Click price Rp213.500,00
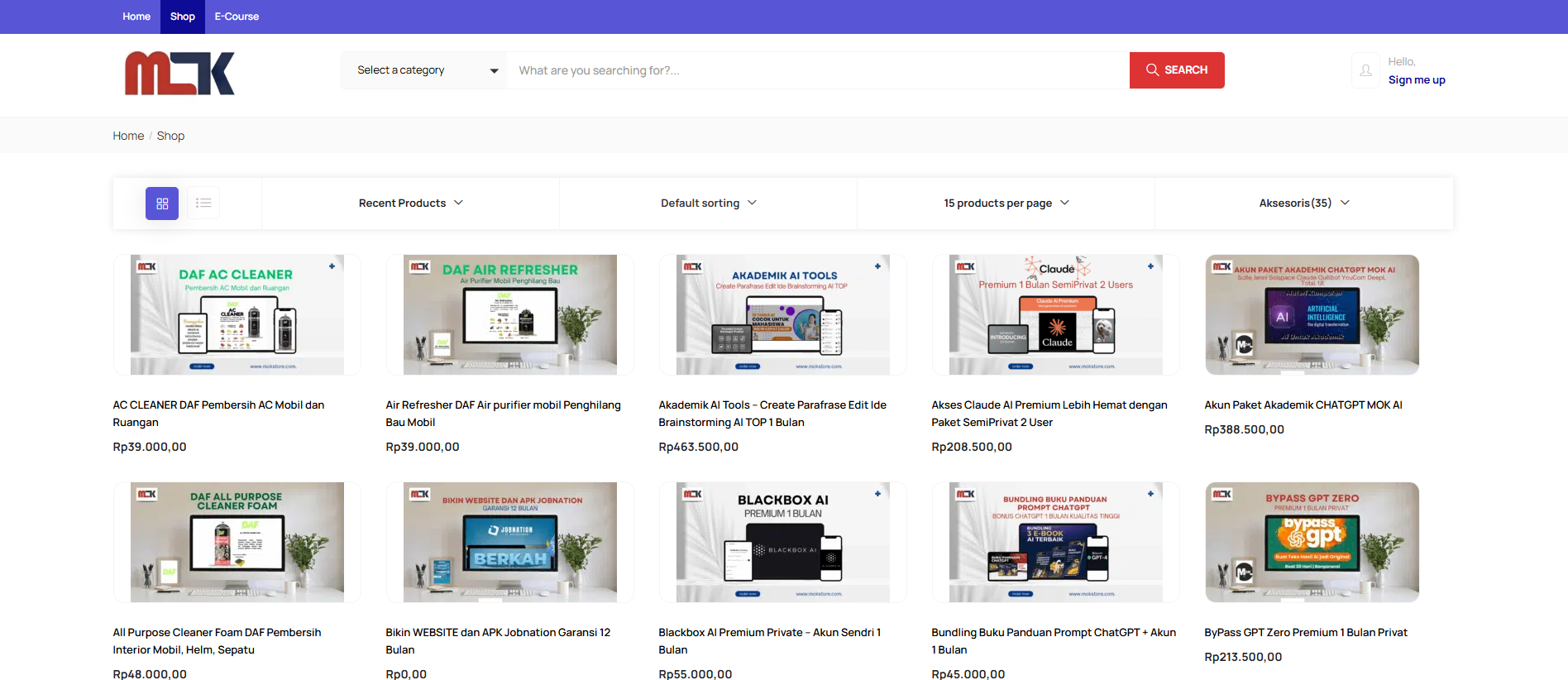The width and height of the screenshot is (1568, 680). (x=1243, y=657)
